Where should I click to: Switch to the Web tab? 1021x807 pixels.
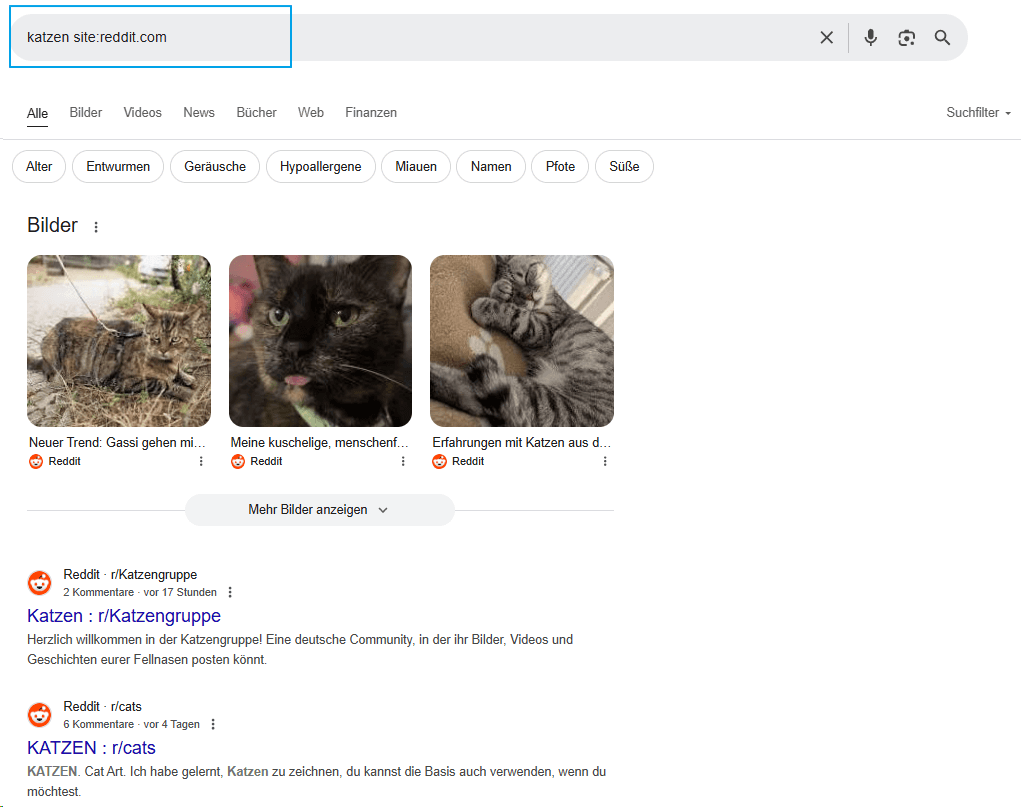pos(311,113)
